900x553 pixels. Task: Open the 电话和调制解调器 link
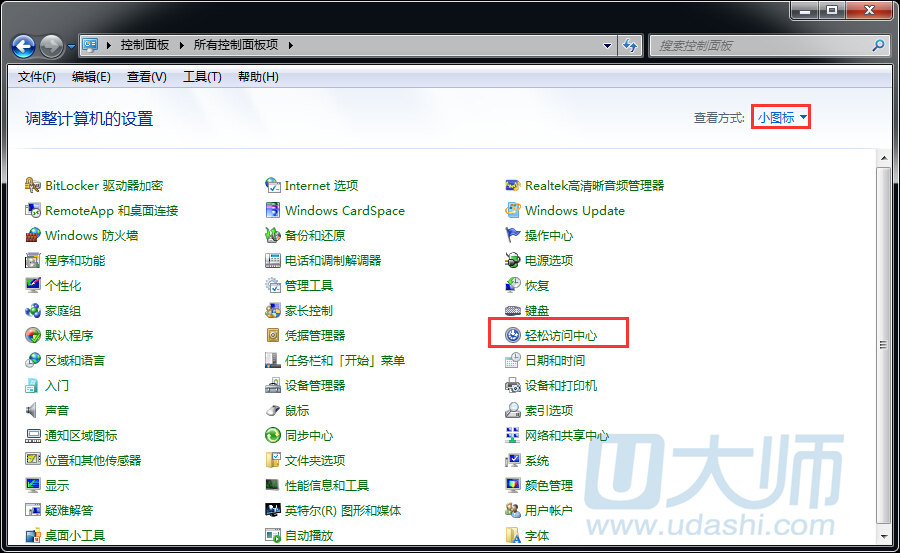pos(333,260)
